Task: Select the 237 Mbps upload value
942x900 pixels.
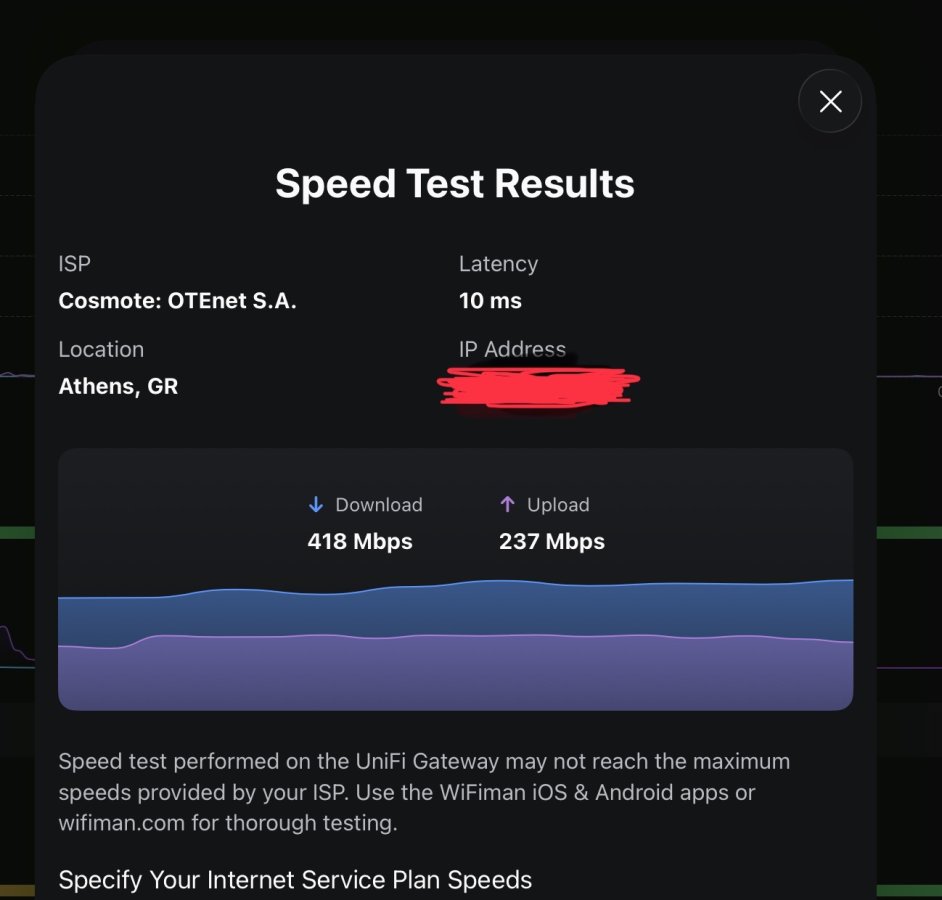Action: click(x=552, y=542)
